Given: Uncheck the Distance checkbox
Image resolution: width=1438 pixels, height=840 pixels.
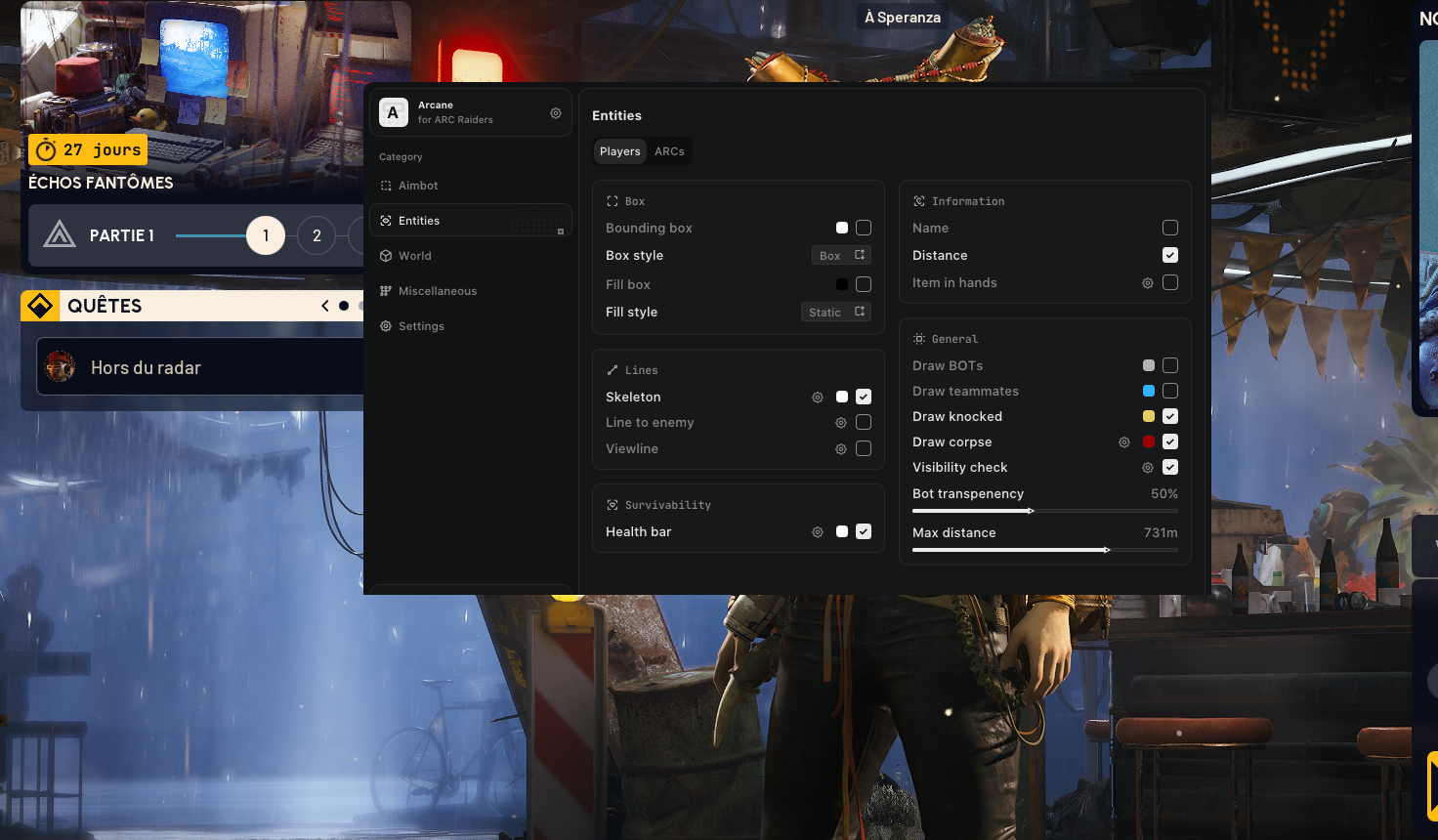Looking at the screenshot, I should click(x=1170, y=255).
